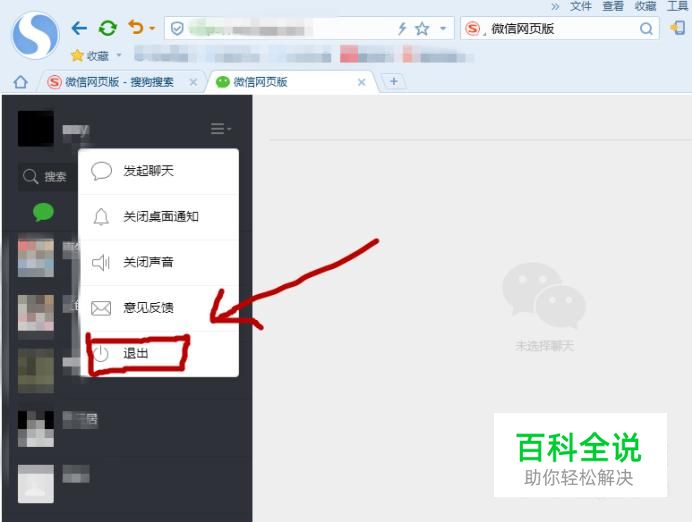Open the 查看 menu
The height and width of the screenshot is (522, 692).
[613, 6]
